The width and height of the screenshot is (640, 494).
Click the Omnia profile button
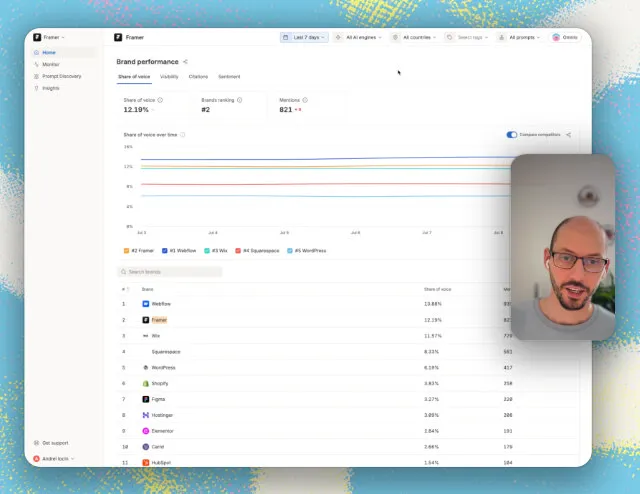tap(565, 37)
